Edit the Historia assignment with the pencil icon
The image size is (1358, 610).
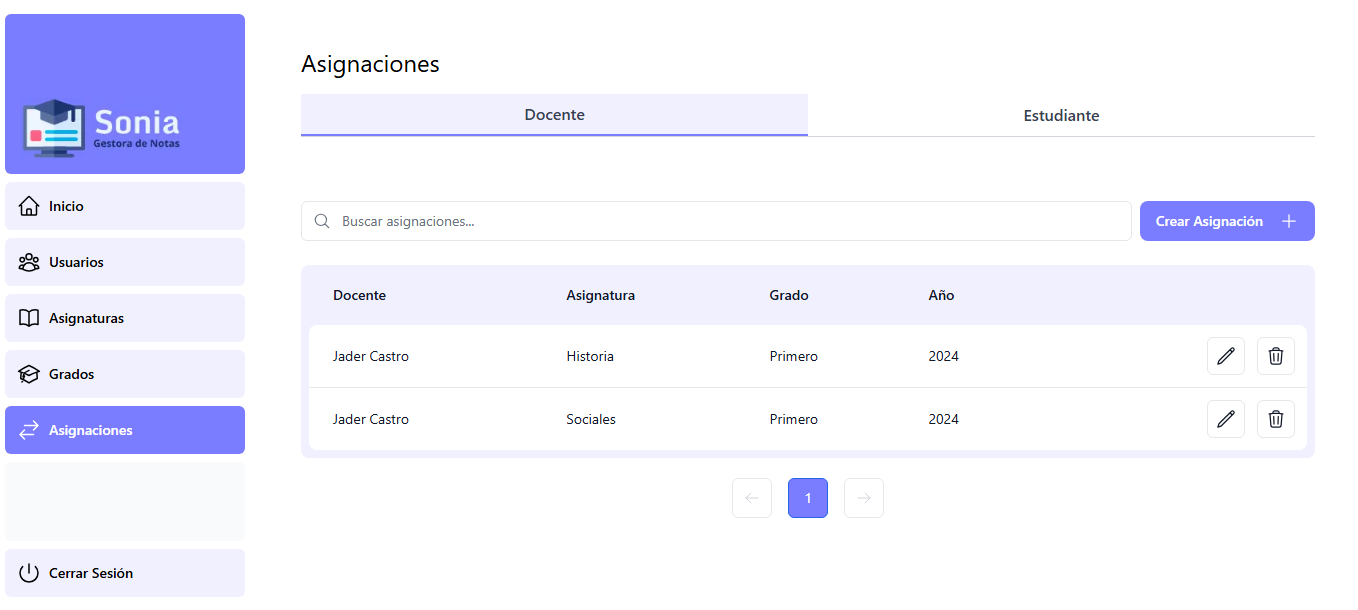pos(1226,356)
